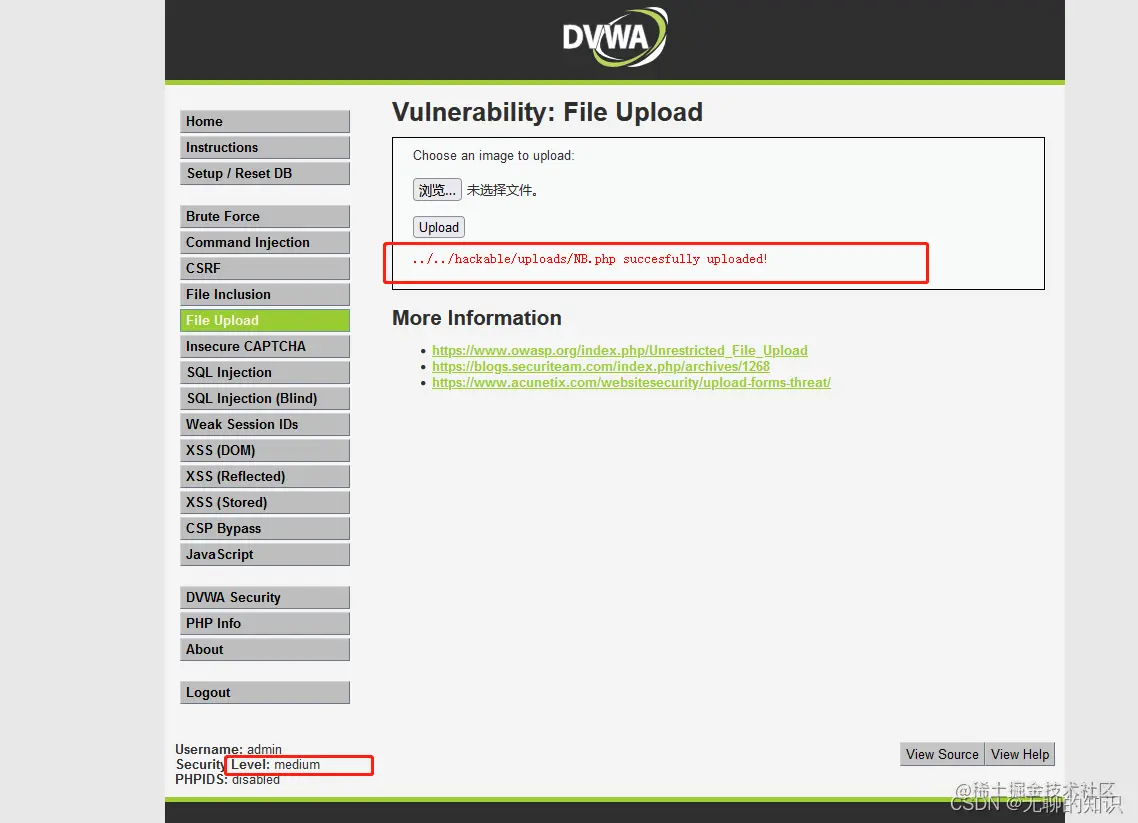Viewport: 1138px width, 823px height.
Task: Click the 'More Information' heading
Action: click(477, 318)
